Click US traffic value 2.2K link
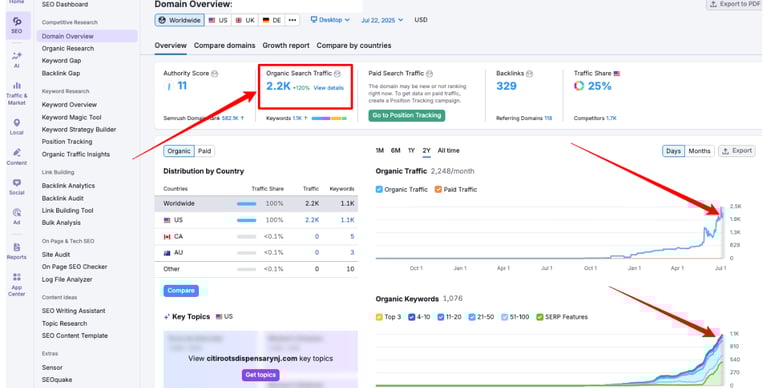Viewport: 768px width, 388px height. [312, 220]
